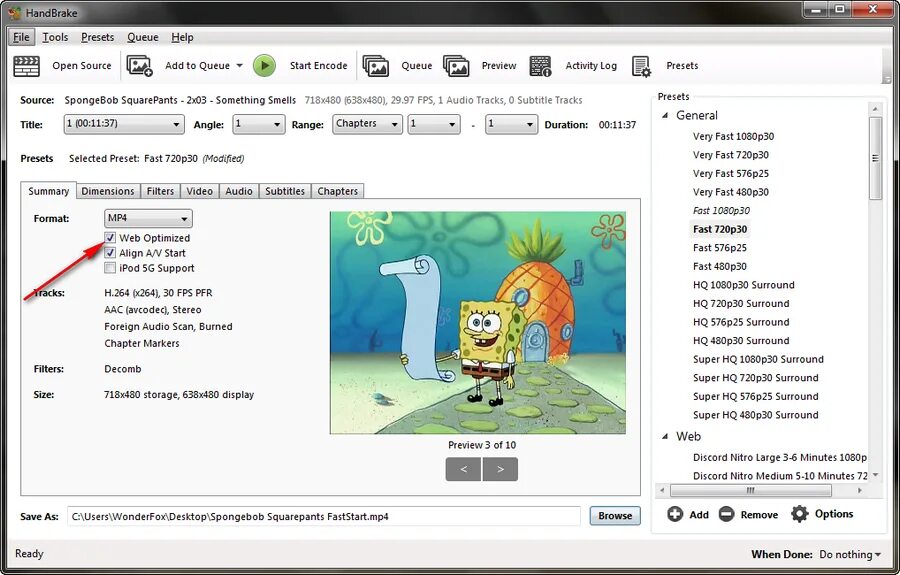
Task: Open Add to Queue dropdown arrow
Action: pos(239,65)
